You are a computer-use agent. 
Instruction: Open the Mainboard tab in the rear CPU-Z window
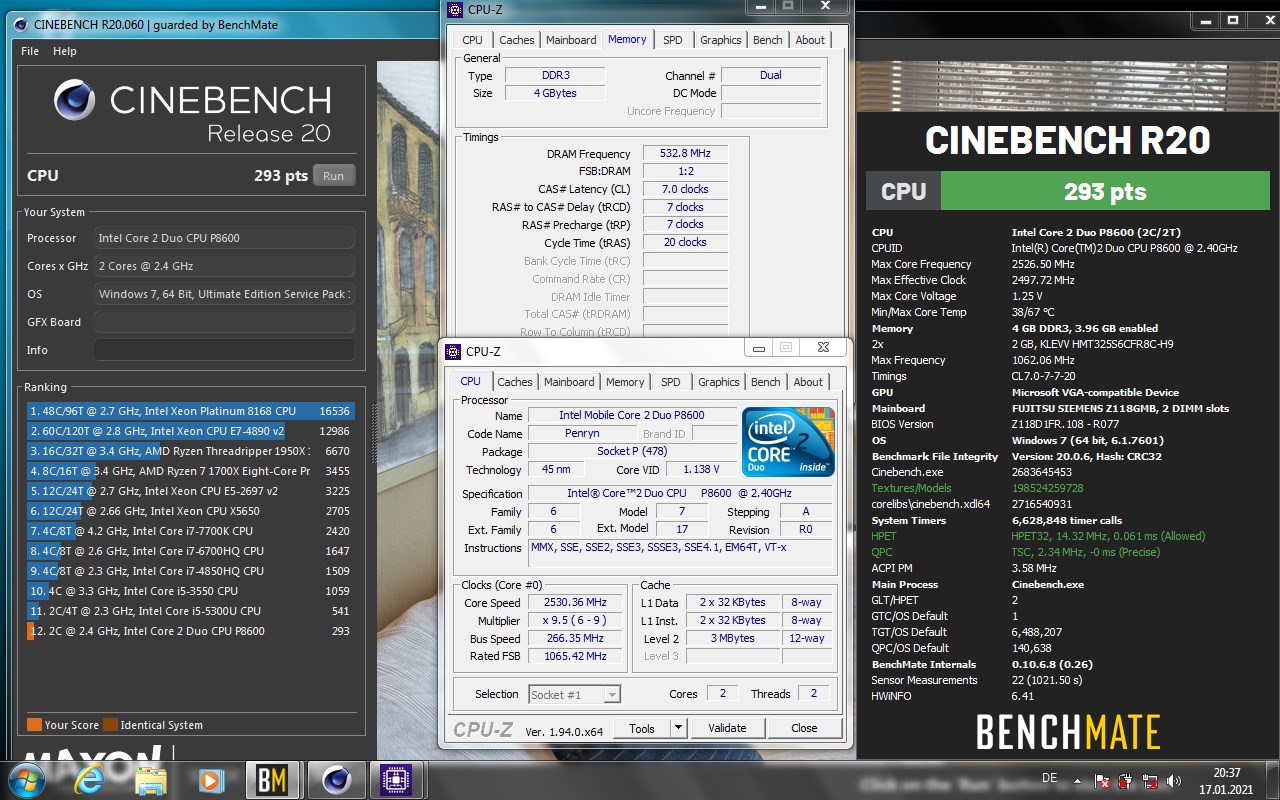[571, 40]
